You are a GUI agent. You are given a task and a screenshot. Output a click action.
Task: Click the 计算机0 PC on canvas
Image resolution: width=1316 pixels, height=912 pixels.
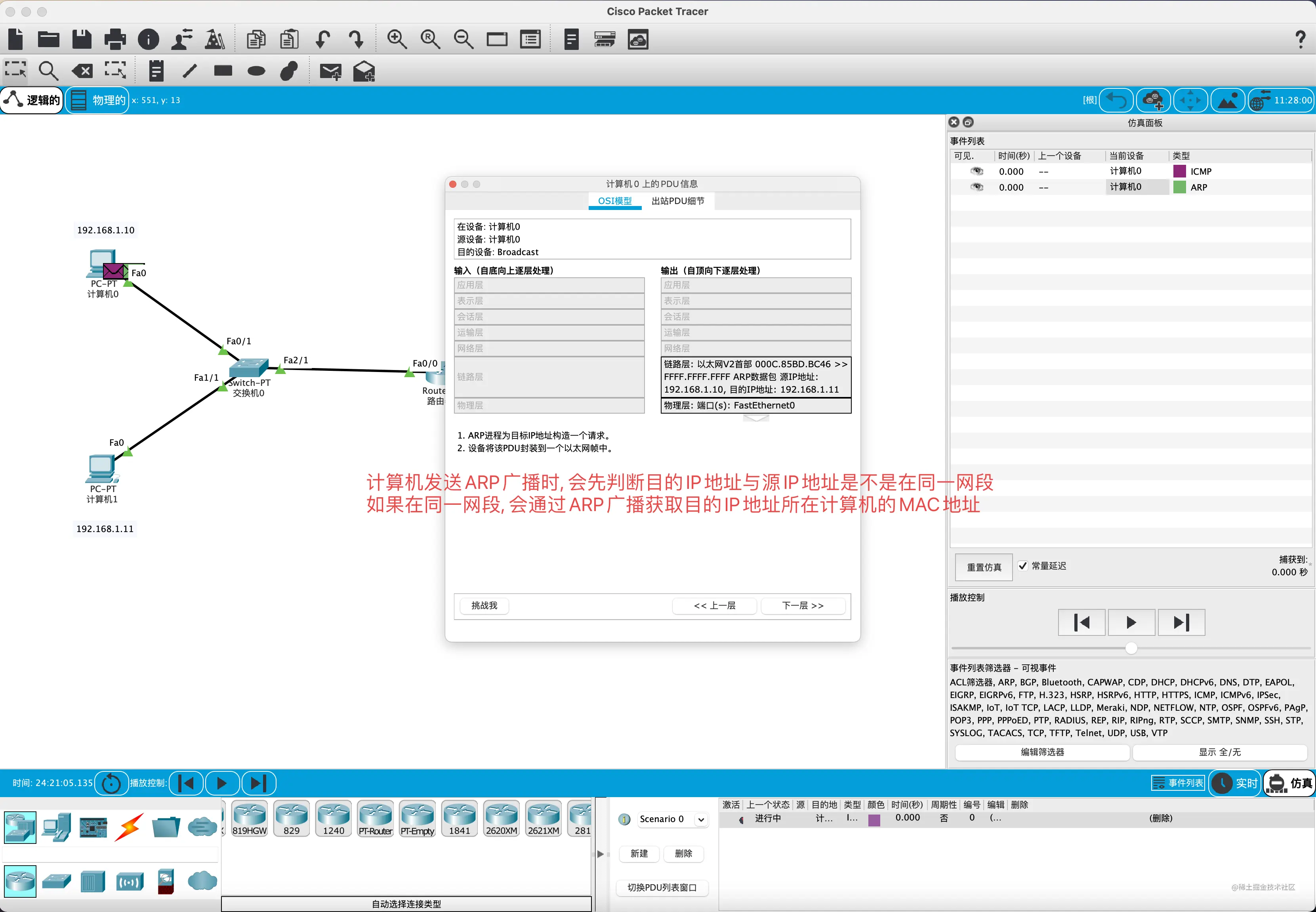pyautogui.click(x=103, y=265)
